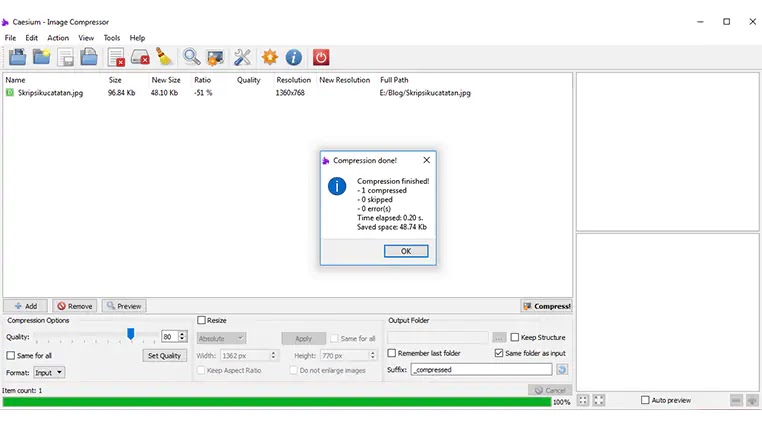Toggle Do not enlarge images checkbox
This screenshot has height=422, width=762.
(294, 370)
